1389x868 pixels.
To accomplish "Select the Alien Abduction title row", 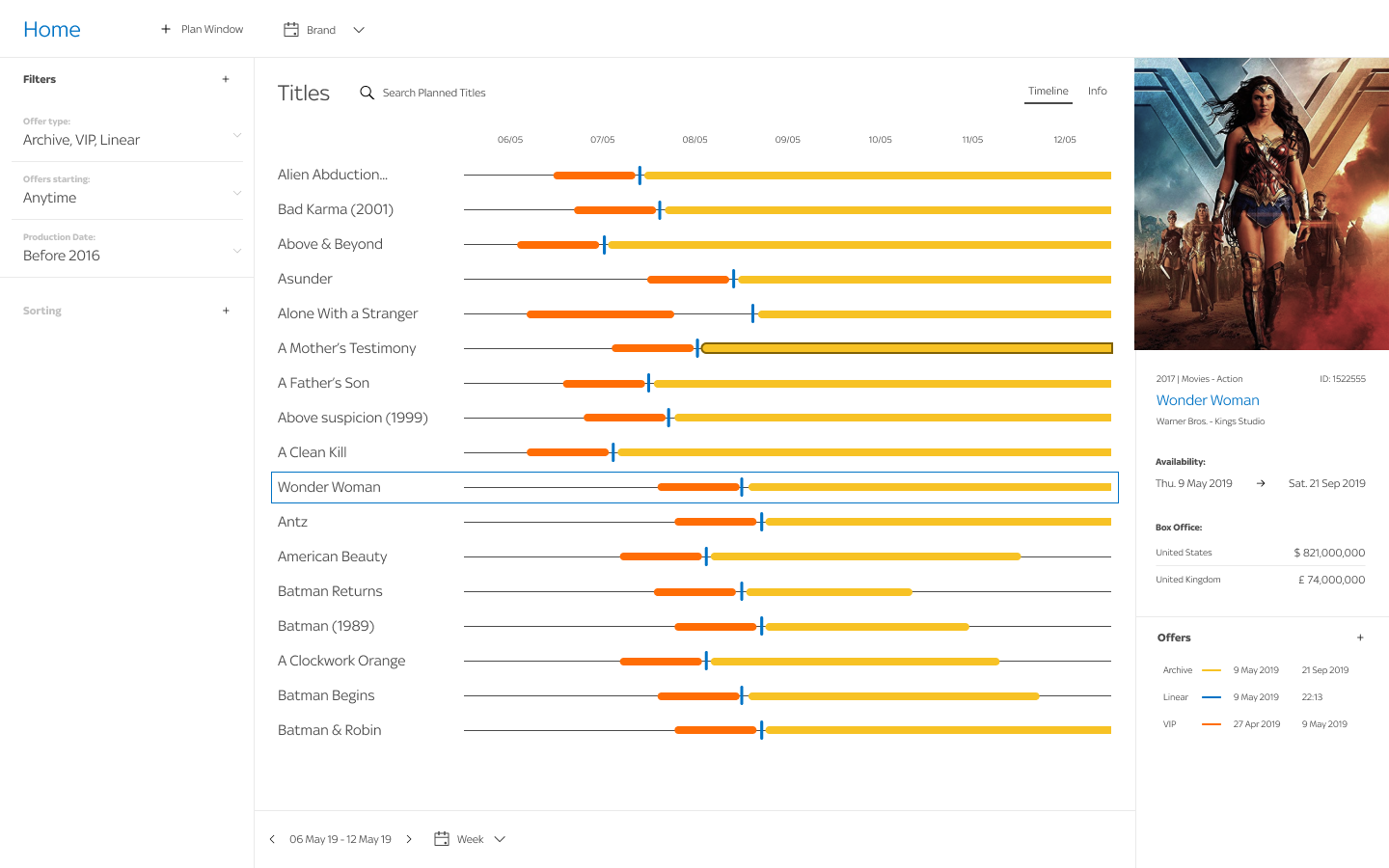I will (333, 175).
